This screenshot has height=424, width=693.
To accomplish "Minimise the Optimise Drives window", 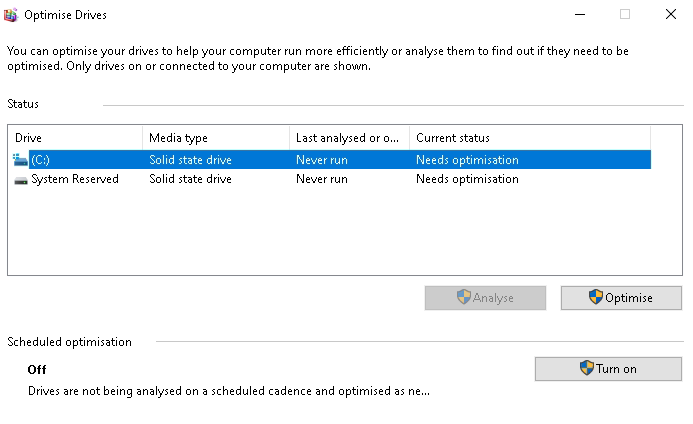I will [x=579, y=15].
